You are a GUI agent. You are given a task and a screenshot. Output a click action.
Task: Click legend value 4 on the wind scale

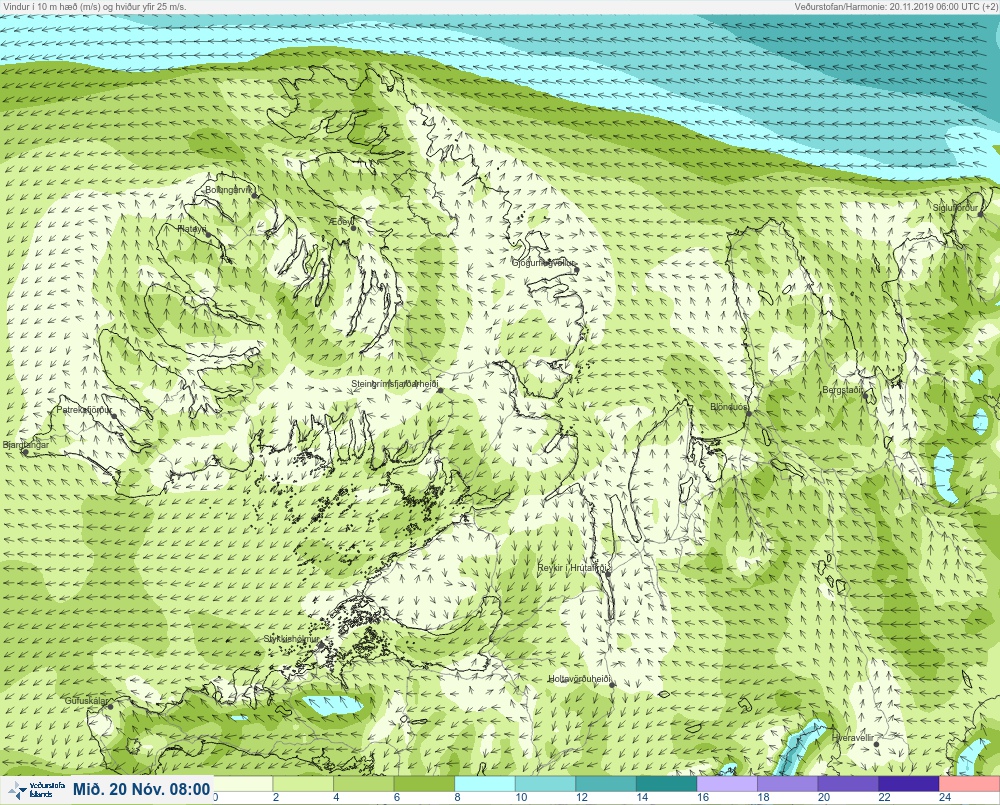[336, 797]
